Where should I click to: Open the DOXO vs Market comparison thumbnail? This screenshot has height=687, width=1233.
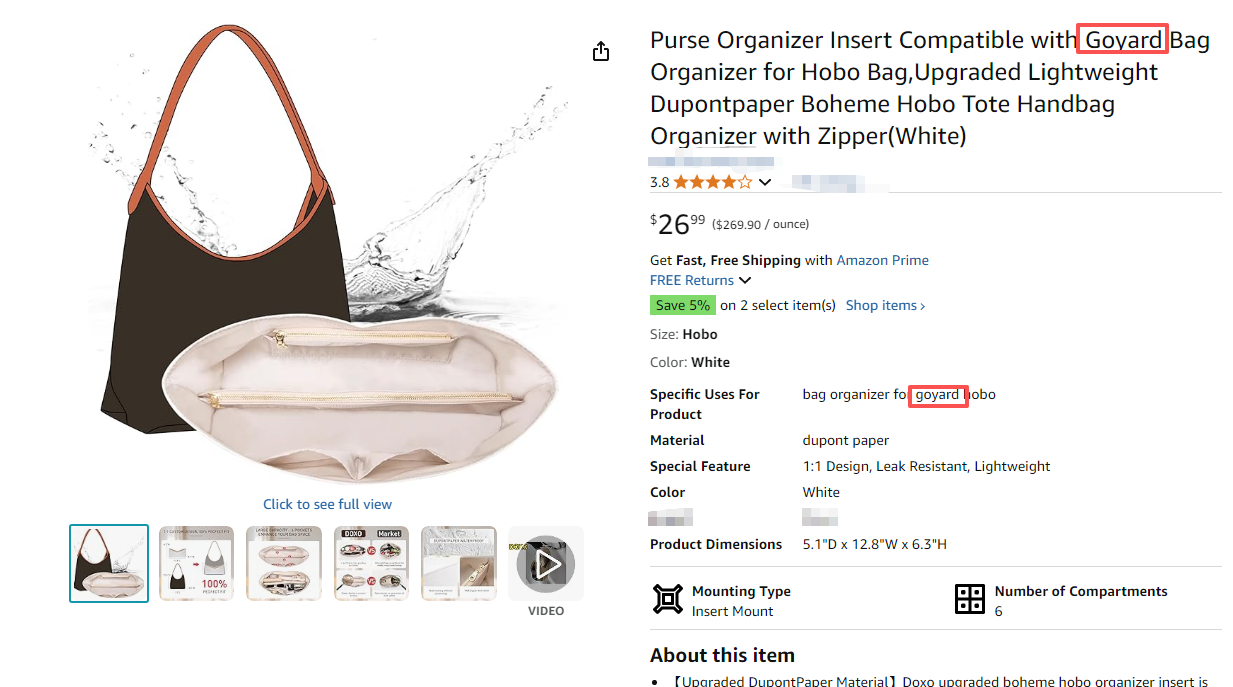[371, 563]
